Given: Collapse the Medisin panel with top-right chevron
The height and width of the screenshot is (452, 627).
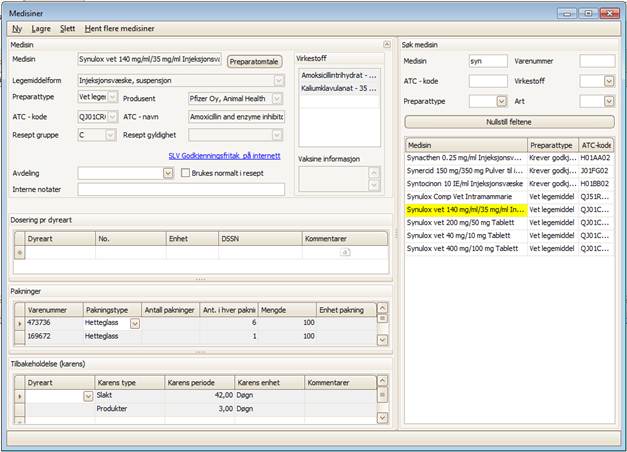Looking at the screenshot, I should tap(387, 46).
